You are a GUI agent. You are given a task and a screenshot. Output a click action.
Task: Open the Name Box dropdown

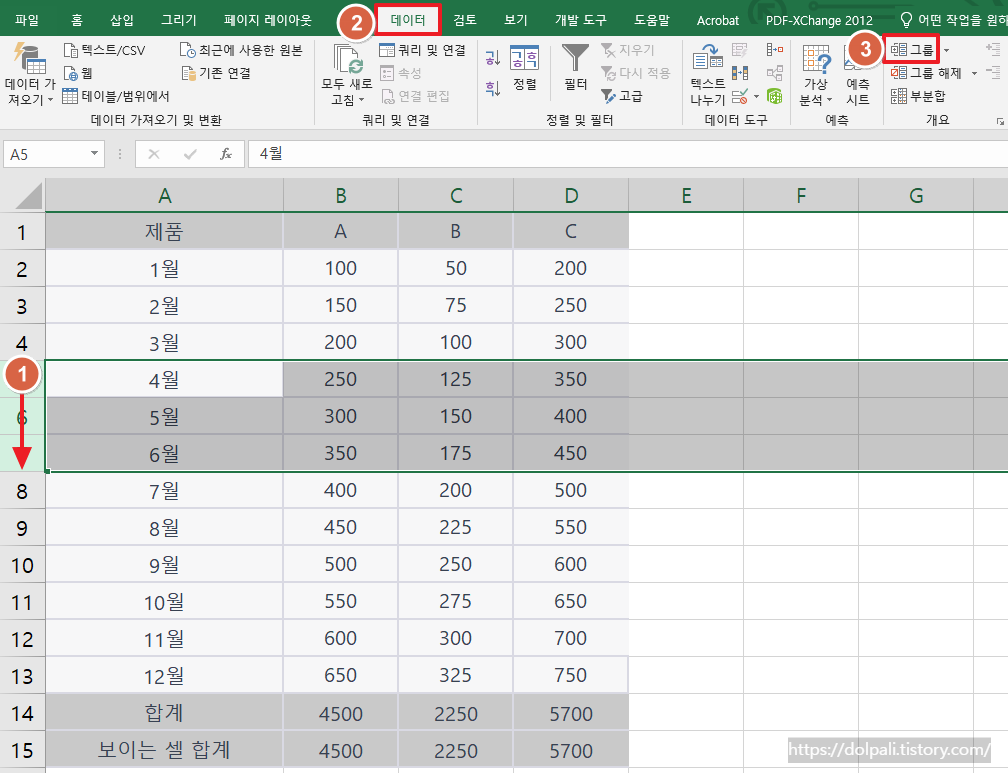(x=94, y=154)
